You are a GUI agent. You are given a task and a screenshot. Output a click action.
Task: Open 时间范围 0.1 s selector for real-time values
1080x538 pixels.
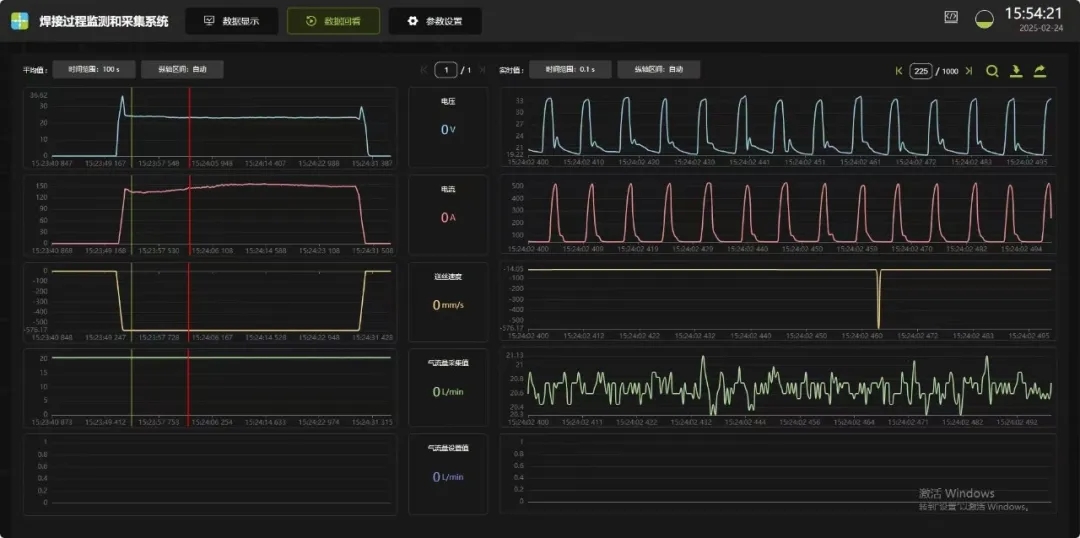(569, 70)
